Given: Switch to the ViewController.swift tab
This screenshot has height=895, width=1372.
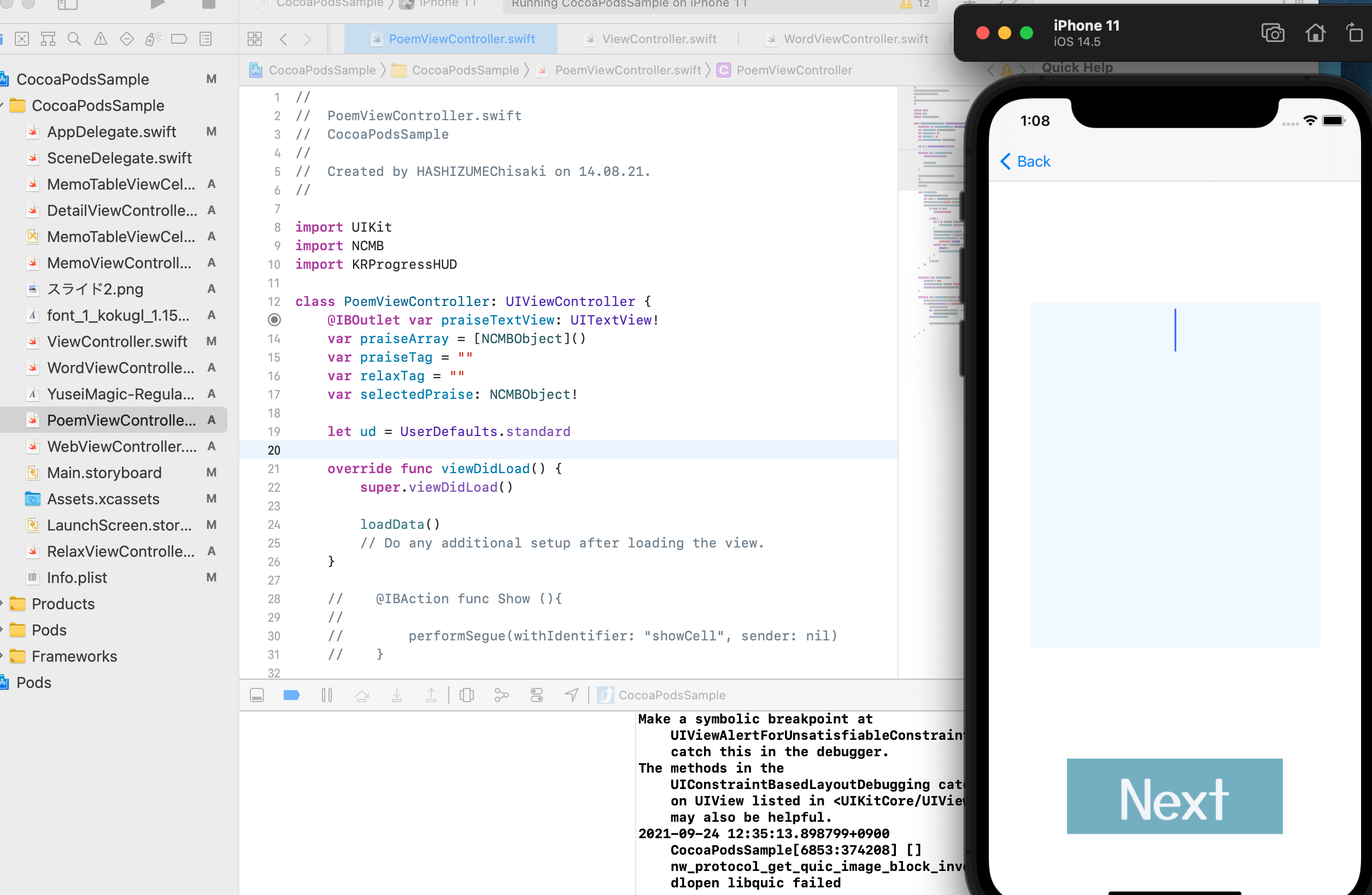Looking at the screenshot, I should pos(658,39).
